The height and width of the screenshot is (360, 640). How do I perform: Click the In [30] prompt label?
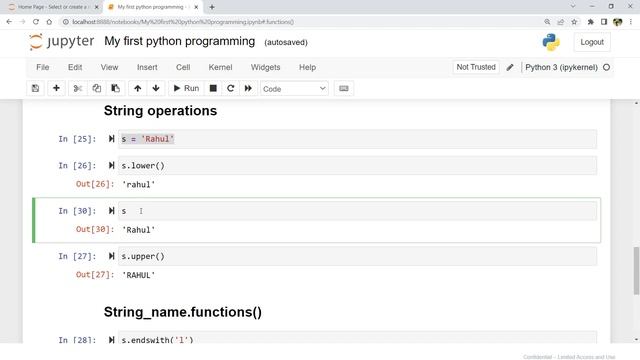[77, 211]
